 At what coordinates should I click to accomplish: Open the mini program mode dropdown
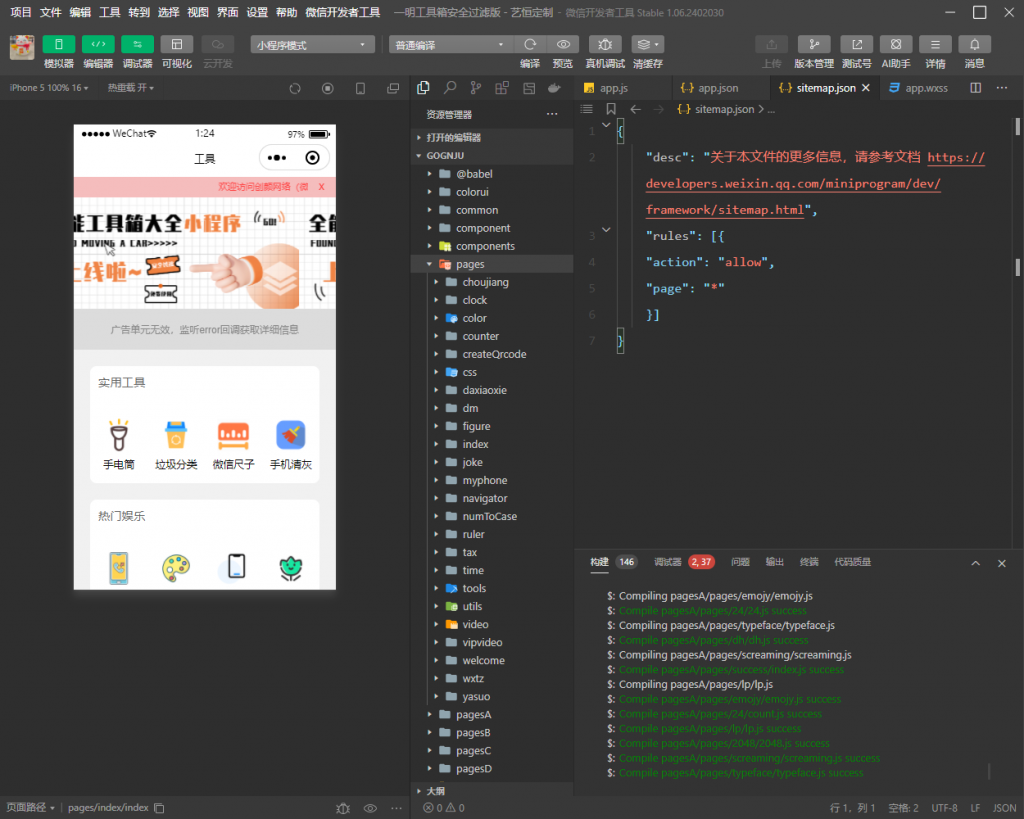coord(312,44)
